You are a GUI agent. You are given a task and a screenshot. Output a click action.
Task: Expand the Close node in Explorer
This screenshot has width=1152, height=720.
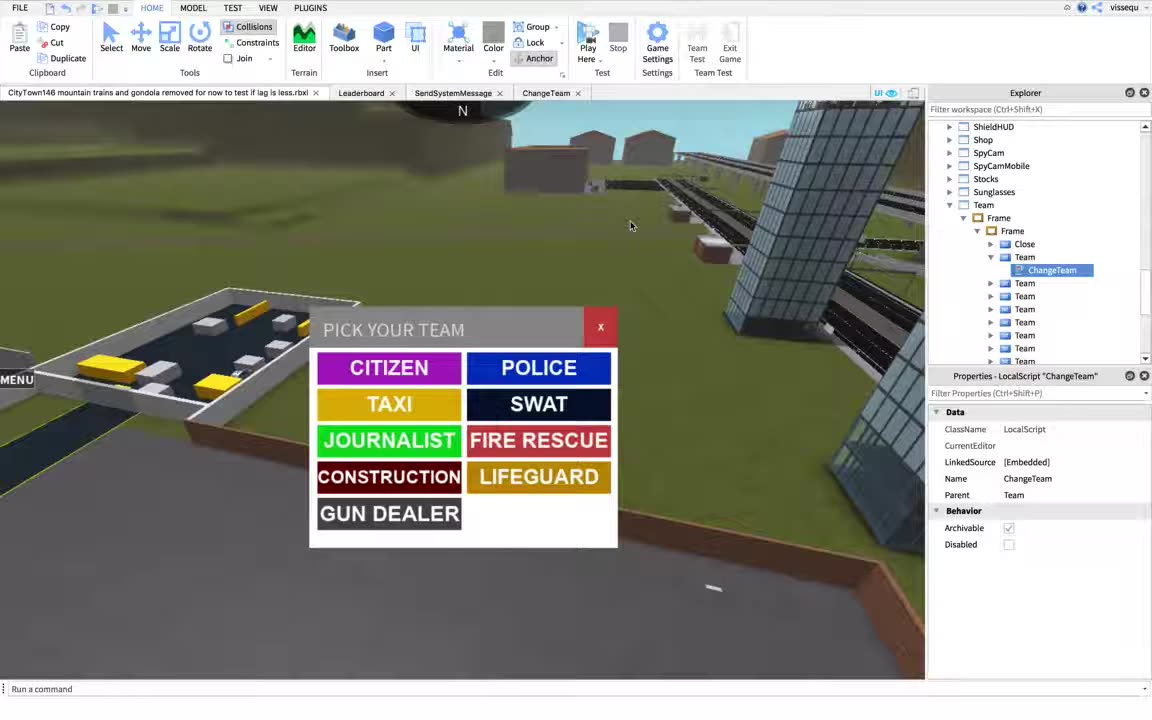(990, 245)
